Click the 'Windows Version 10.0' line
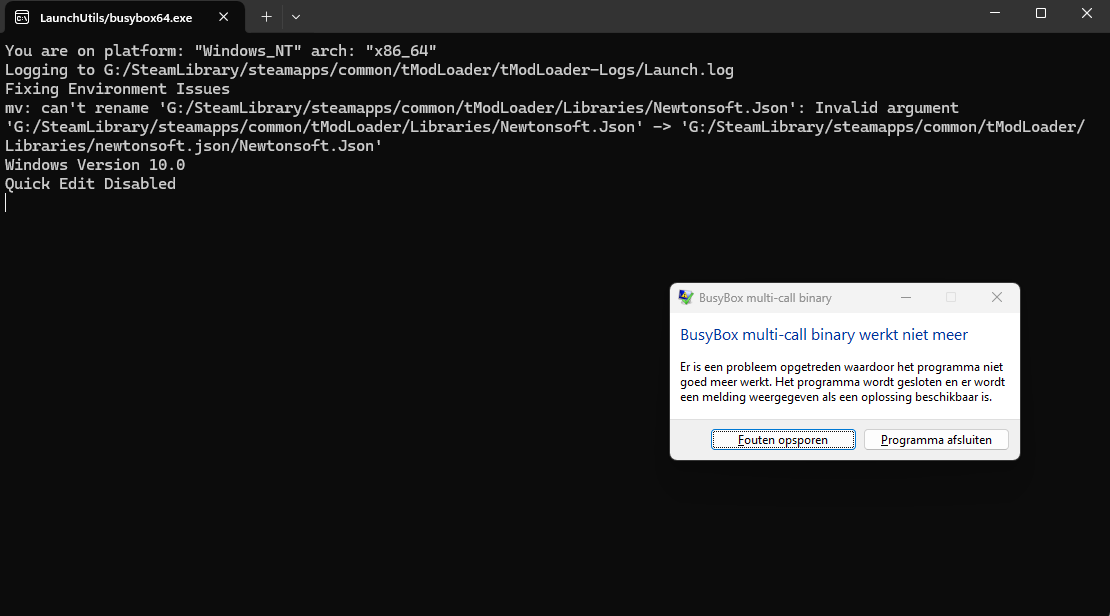 coord(95,164)
